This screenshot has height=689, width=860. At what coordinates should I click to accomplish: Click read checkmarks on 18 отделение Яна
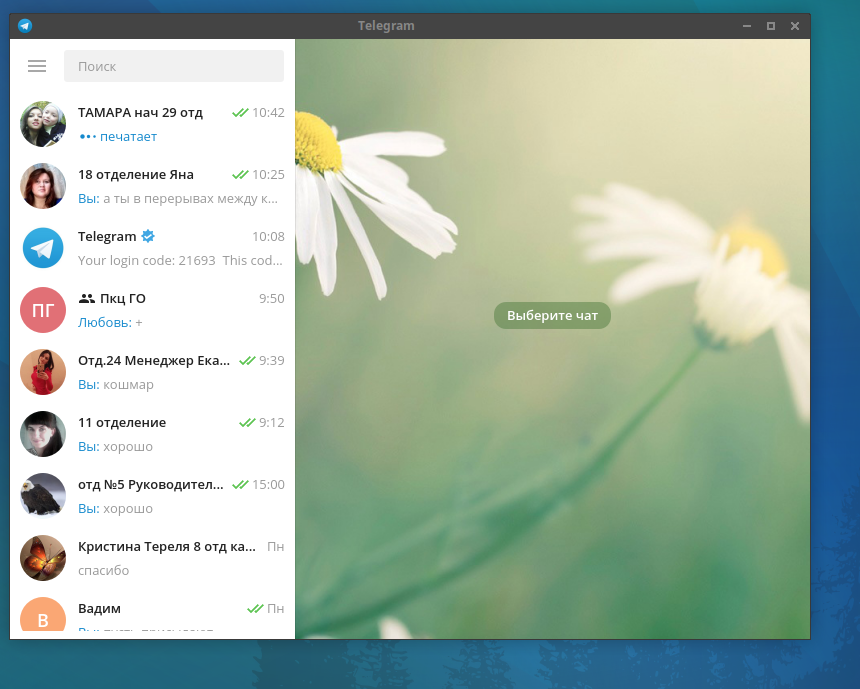240,174
